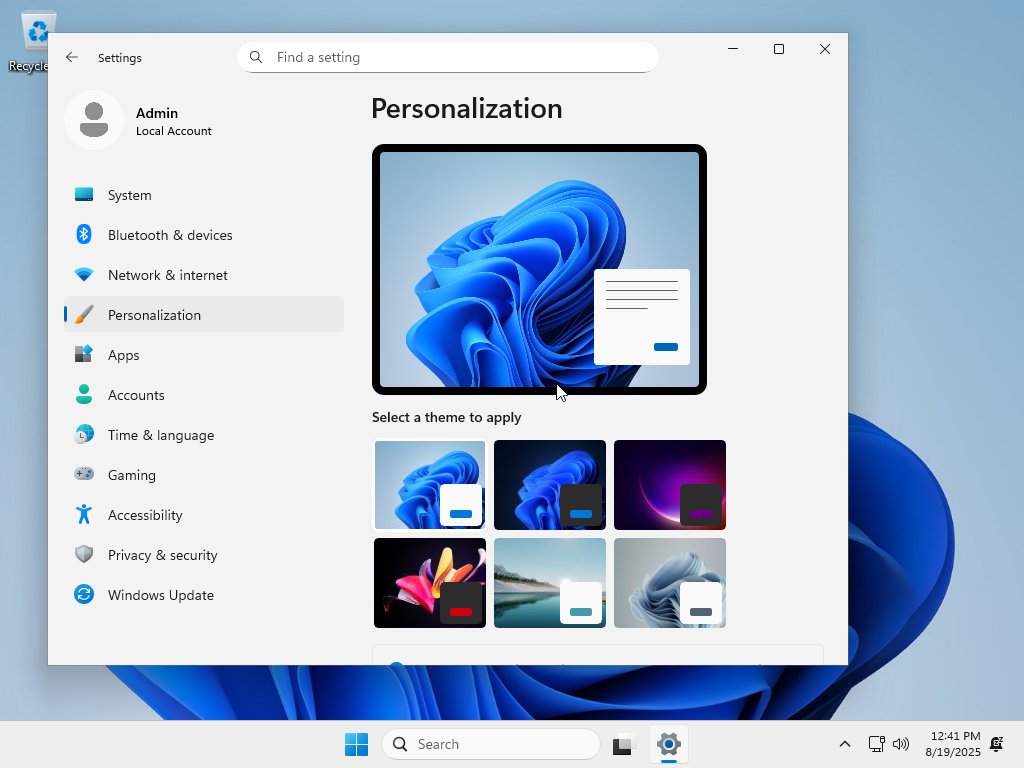Open the notification bell icon
Image resolution: width=1024 pixels, height=768 pixels.
pos(997,744)
